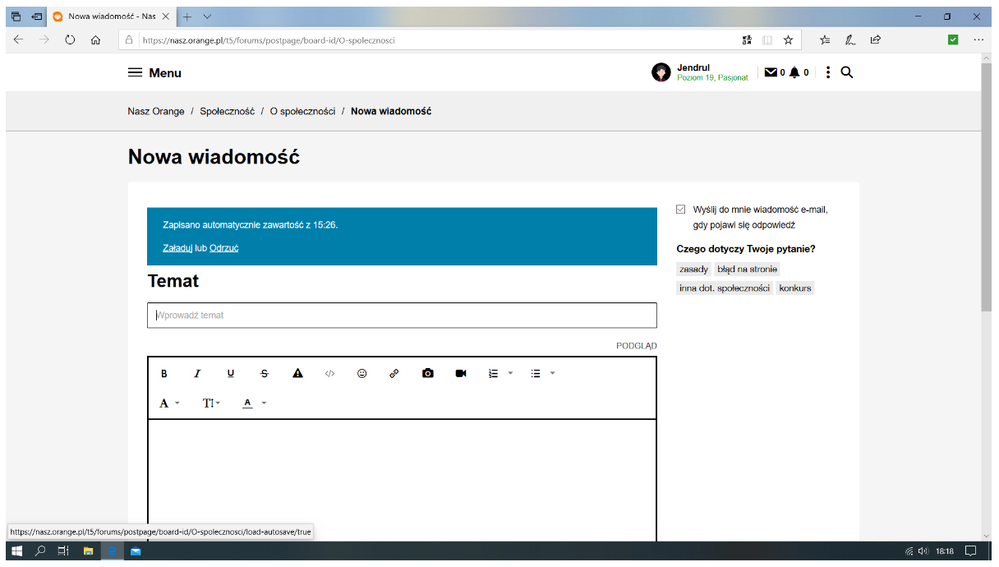The height and width of the screenshot is (567, 999).
Task: Open the favorites hub
Action: click(824, 39)
